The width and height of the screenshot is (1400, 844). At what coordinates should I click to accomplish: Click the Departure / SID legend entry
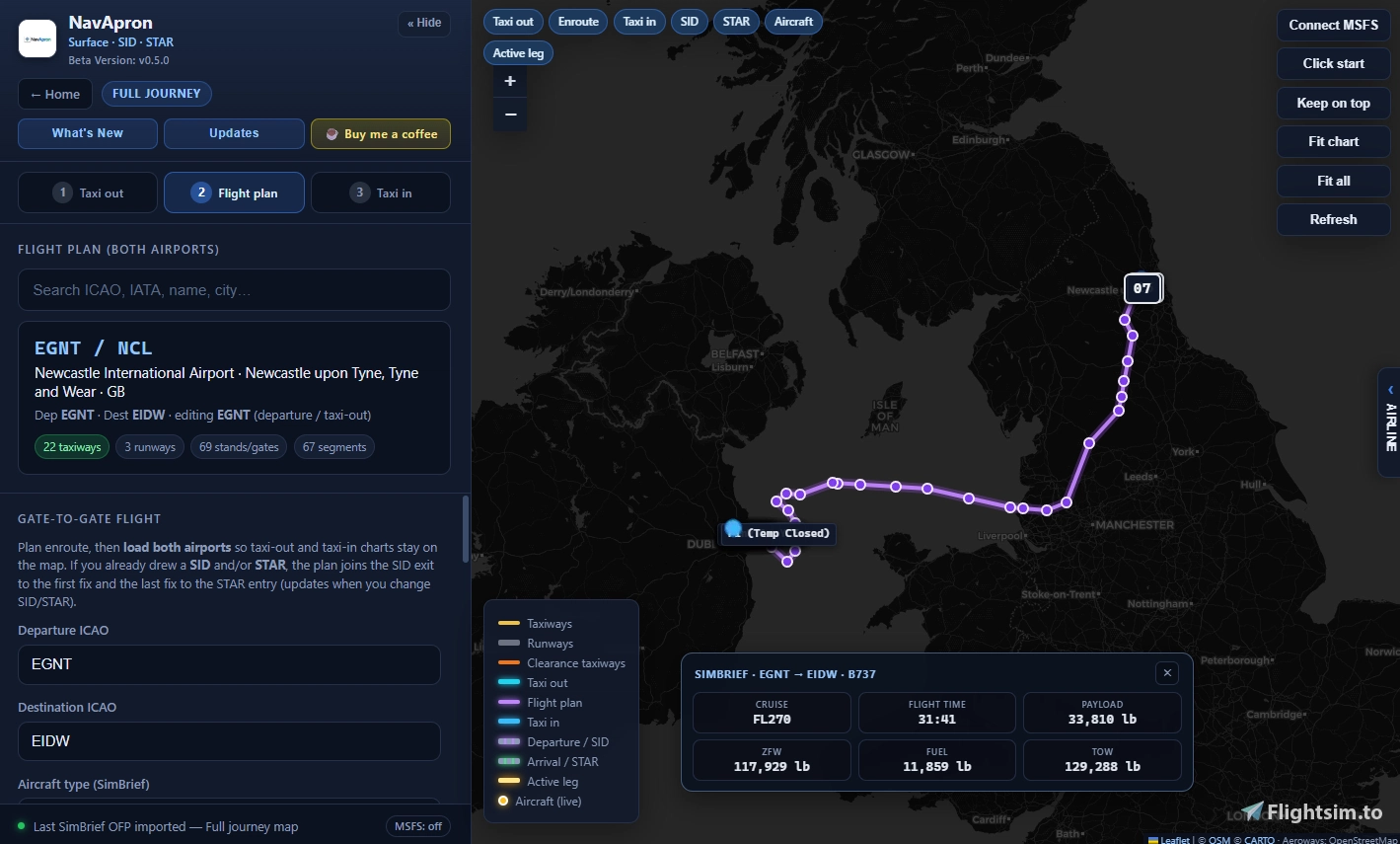pyautogui.click(x=553, y=741)
